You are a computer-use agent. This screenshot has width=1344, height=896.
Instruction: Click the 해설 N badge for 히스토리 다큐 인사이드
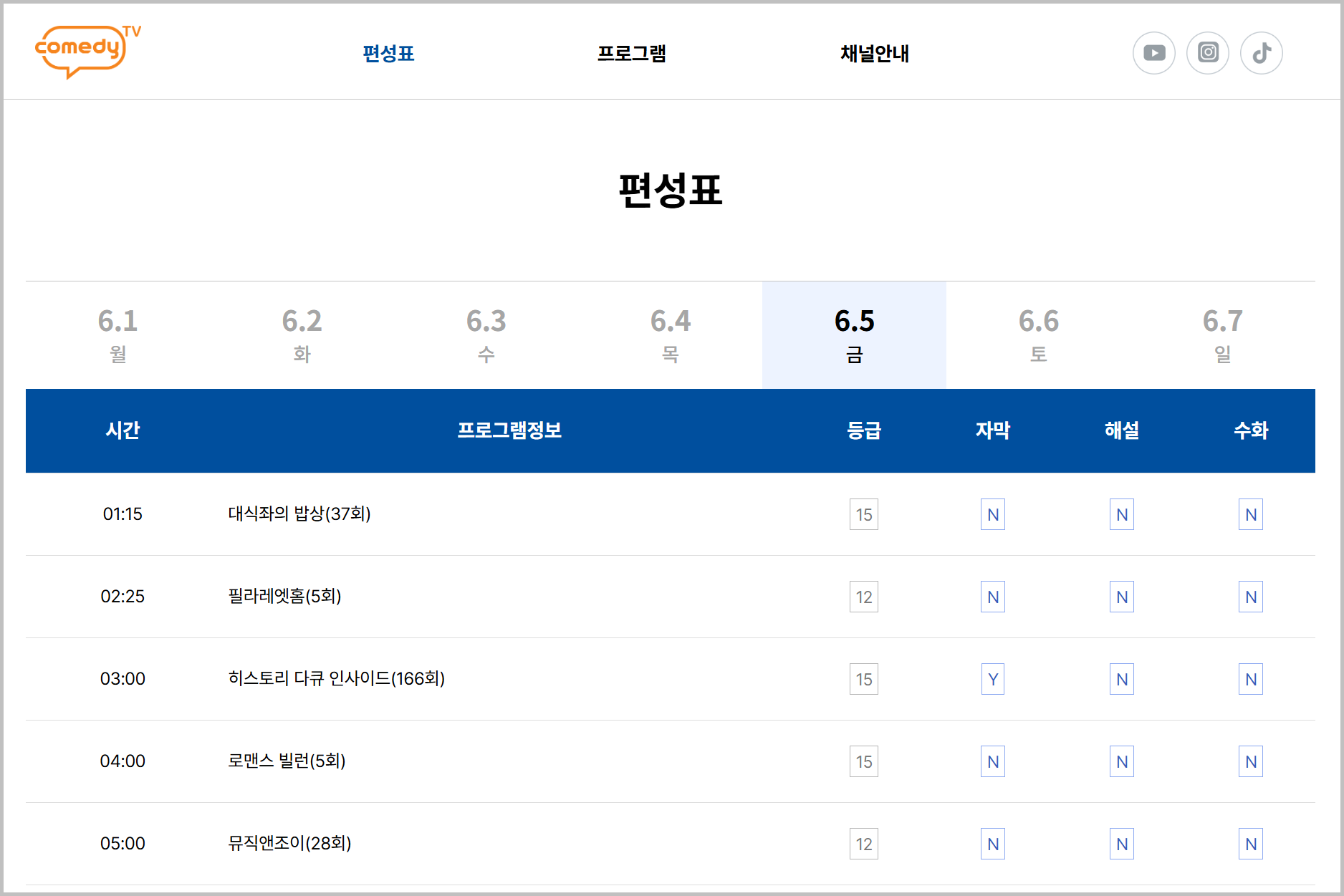tap(1122, 679)
